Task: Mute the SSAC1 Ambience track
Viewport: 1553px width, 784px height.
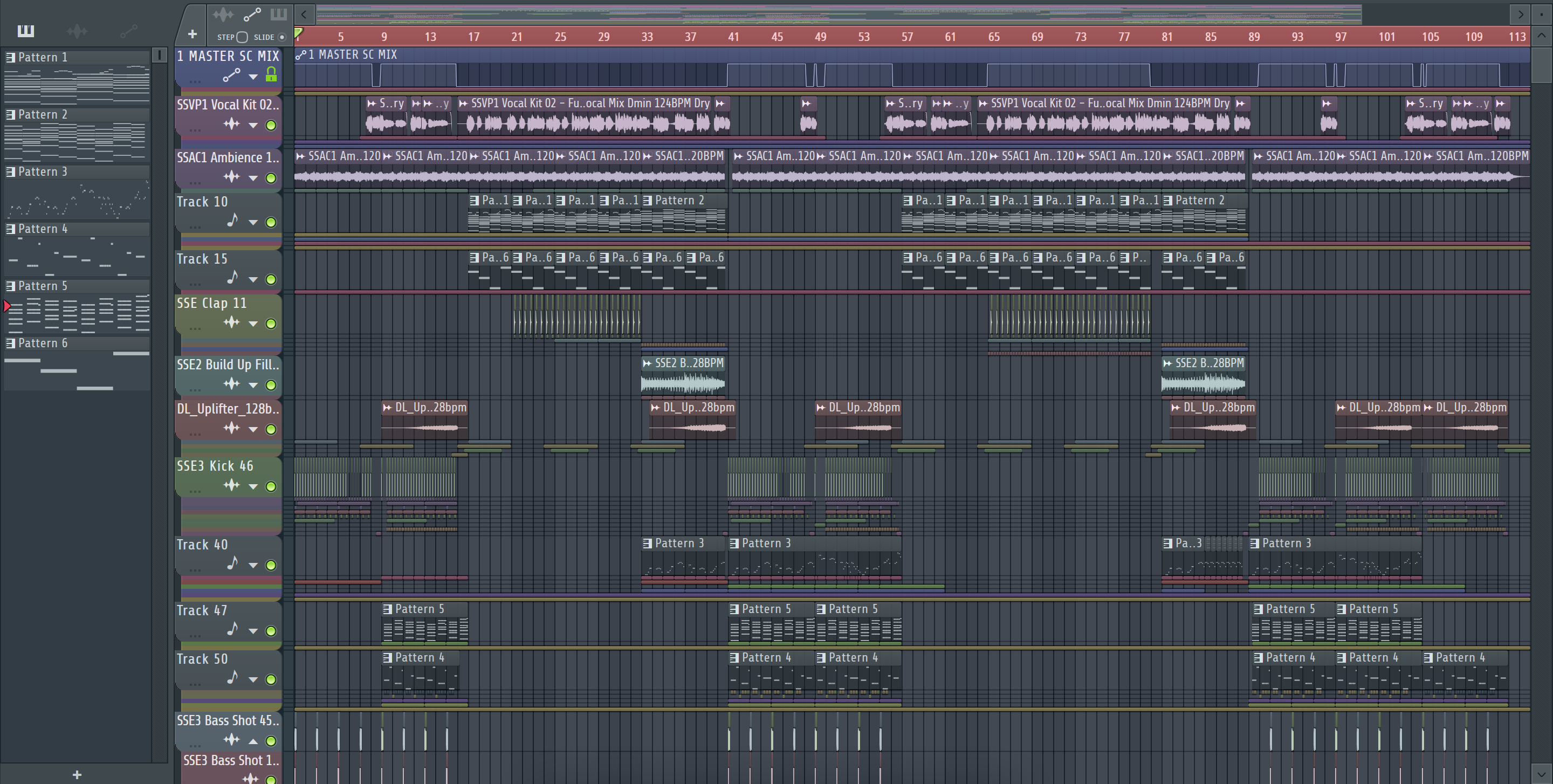Action: pyautogui.click(x=271, y=178)
